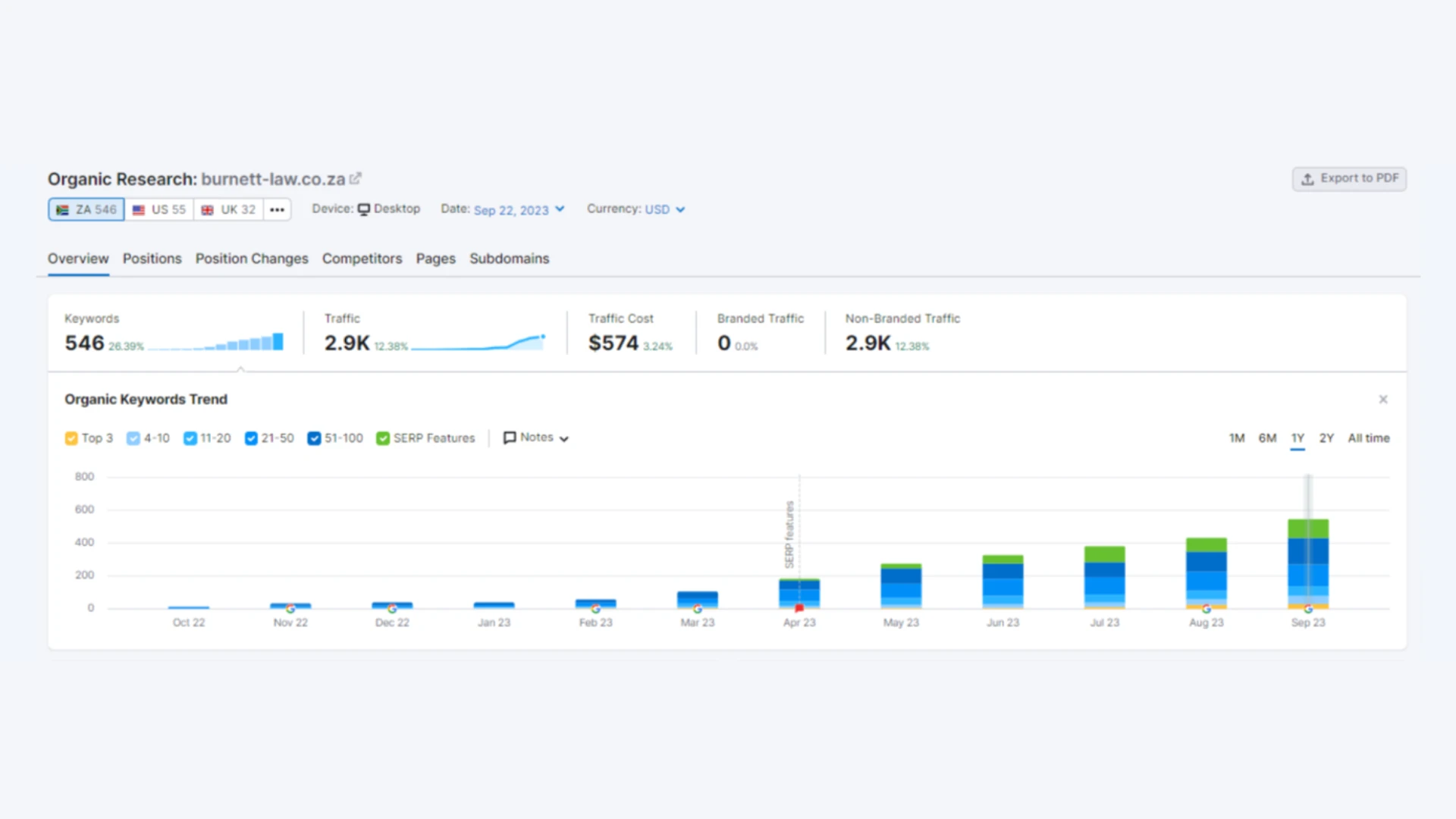
Task: Click the Jul 23 stacked bar
Action: (x=1105, y=577)
